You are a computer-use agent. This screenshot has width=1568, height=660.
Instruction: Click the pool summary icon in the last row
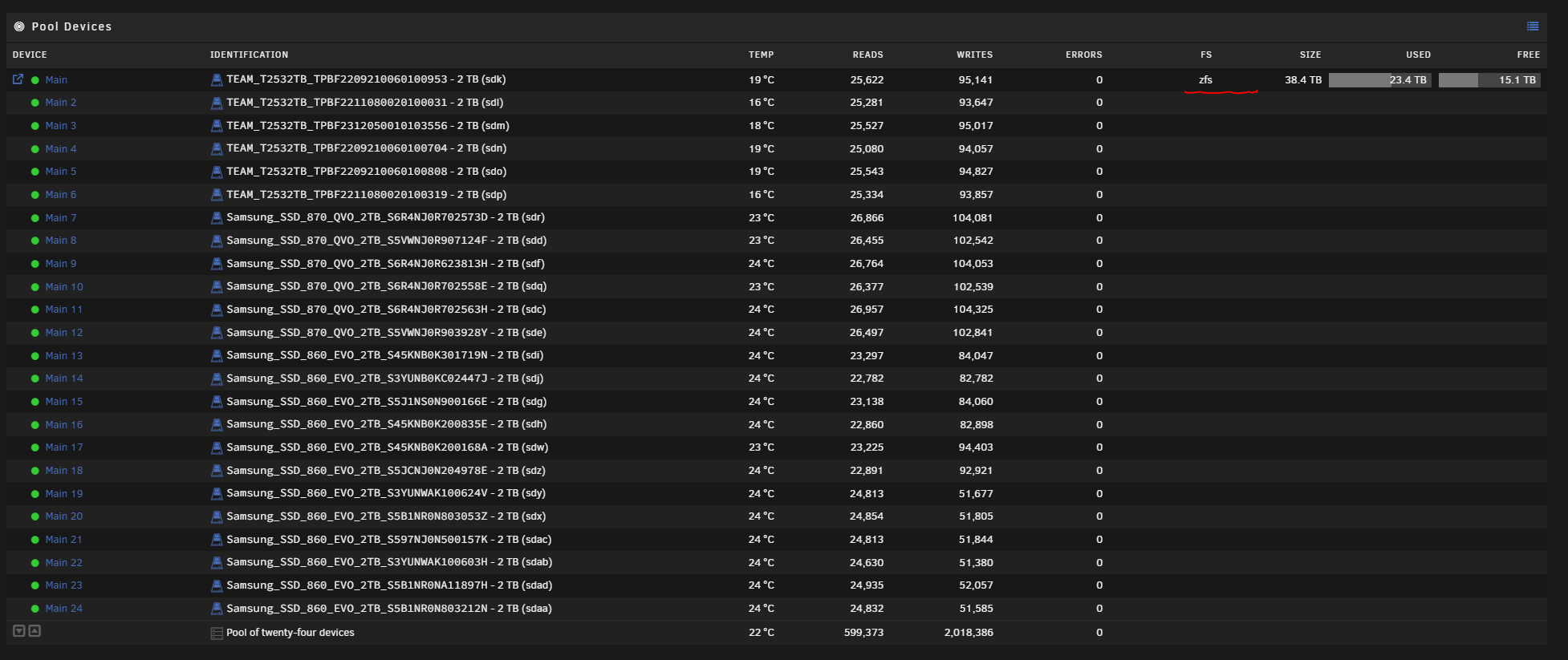click(x=216, y=633)
